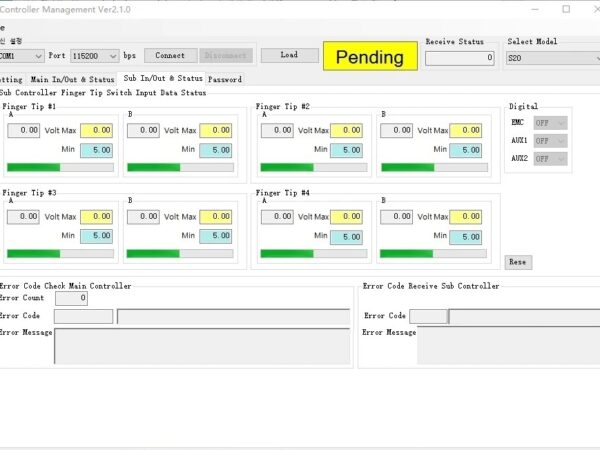Click Finger Tip #4 A Volt Max field

pos(346,217)
